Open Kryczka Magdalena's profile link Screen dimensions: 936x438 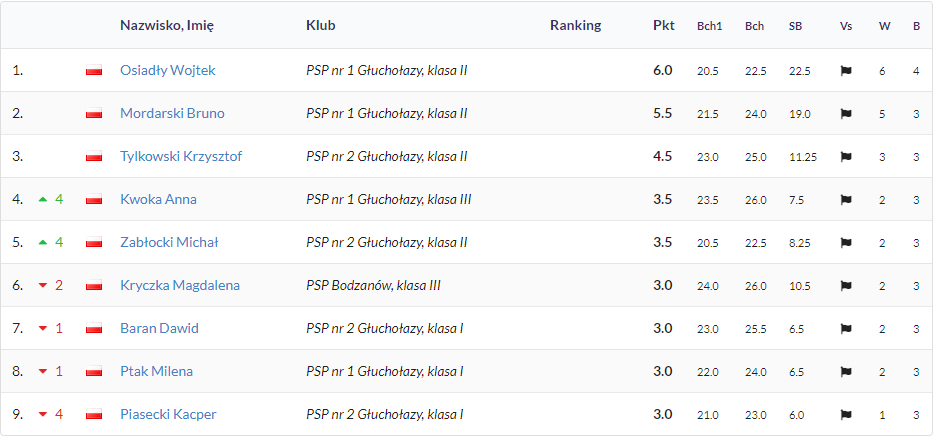click(x=180, y=285)
